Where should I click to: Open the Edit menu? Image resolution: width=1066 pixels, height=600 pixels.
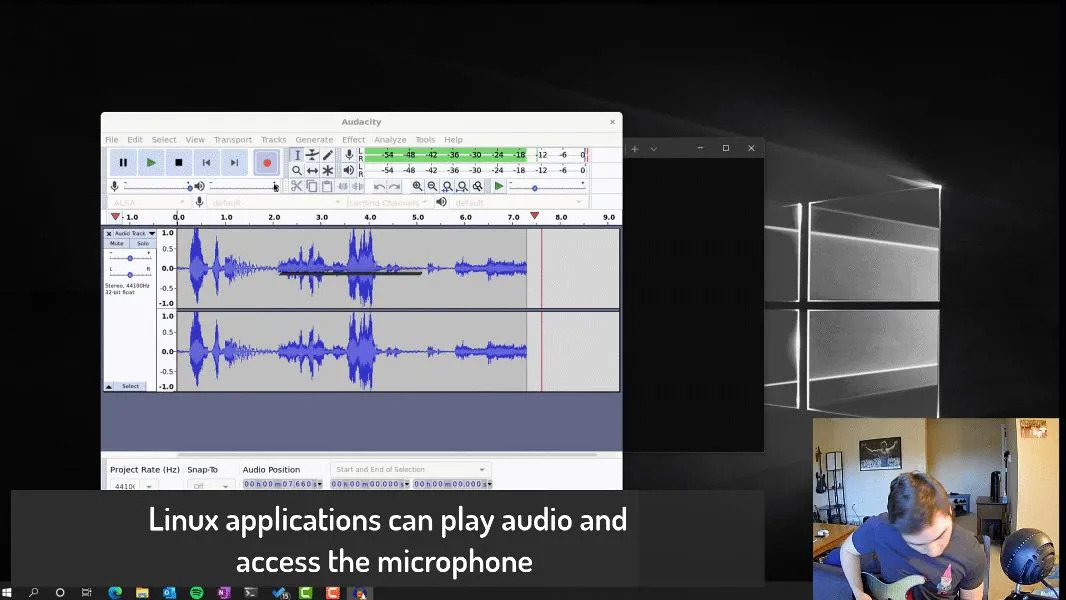point(135,139)
